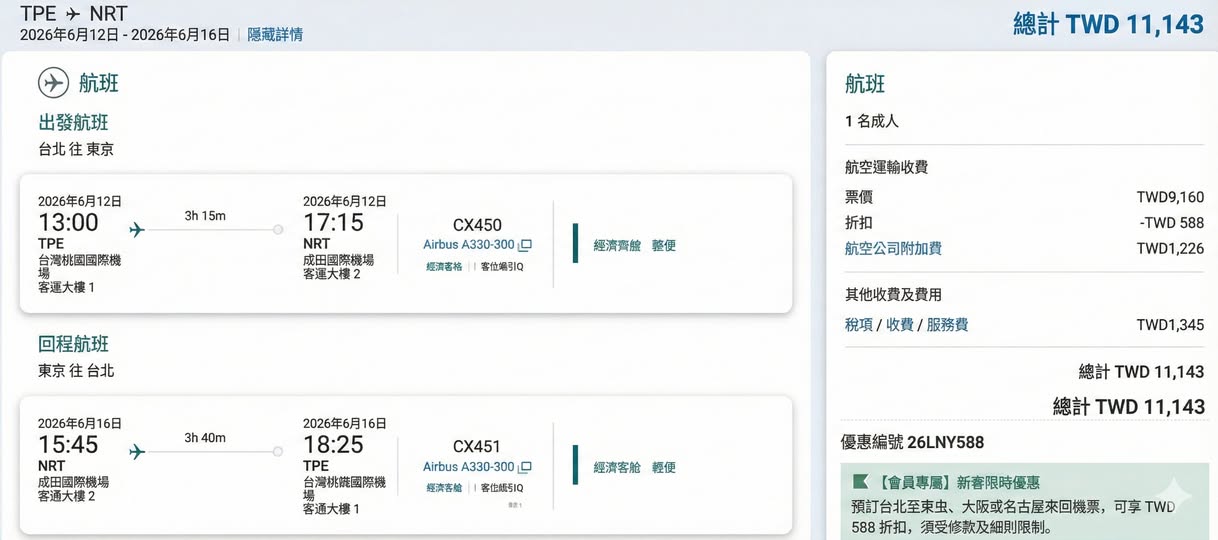The height and width of the screenshot is (540, 1218).
Task: Click the airplane icon on the CX450 route line
Action: 137,230
